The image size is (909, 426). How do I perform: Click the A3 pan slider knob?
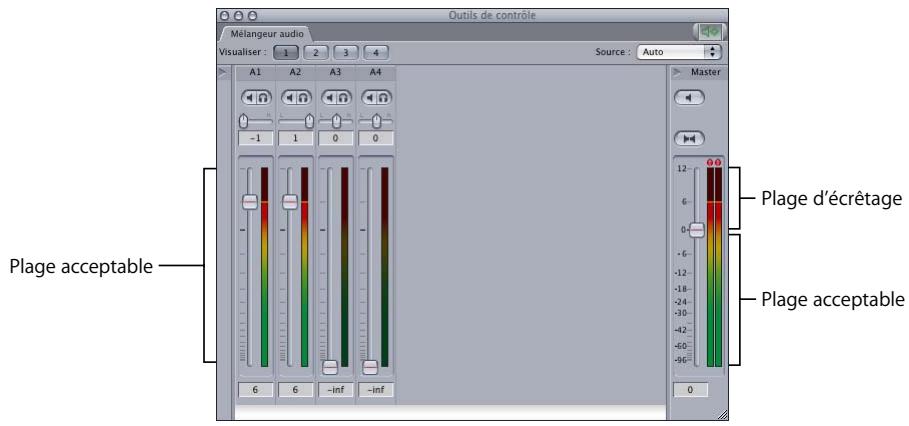click(x=336, y=121)
